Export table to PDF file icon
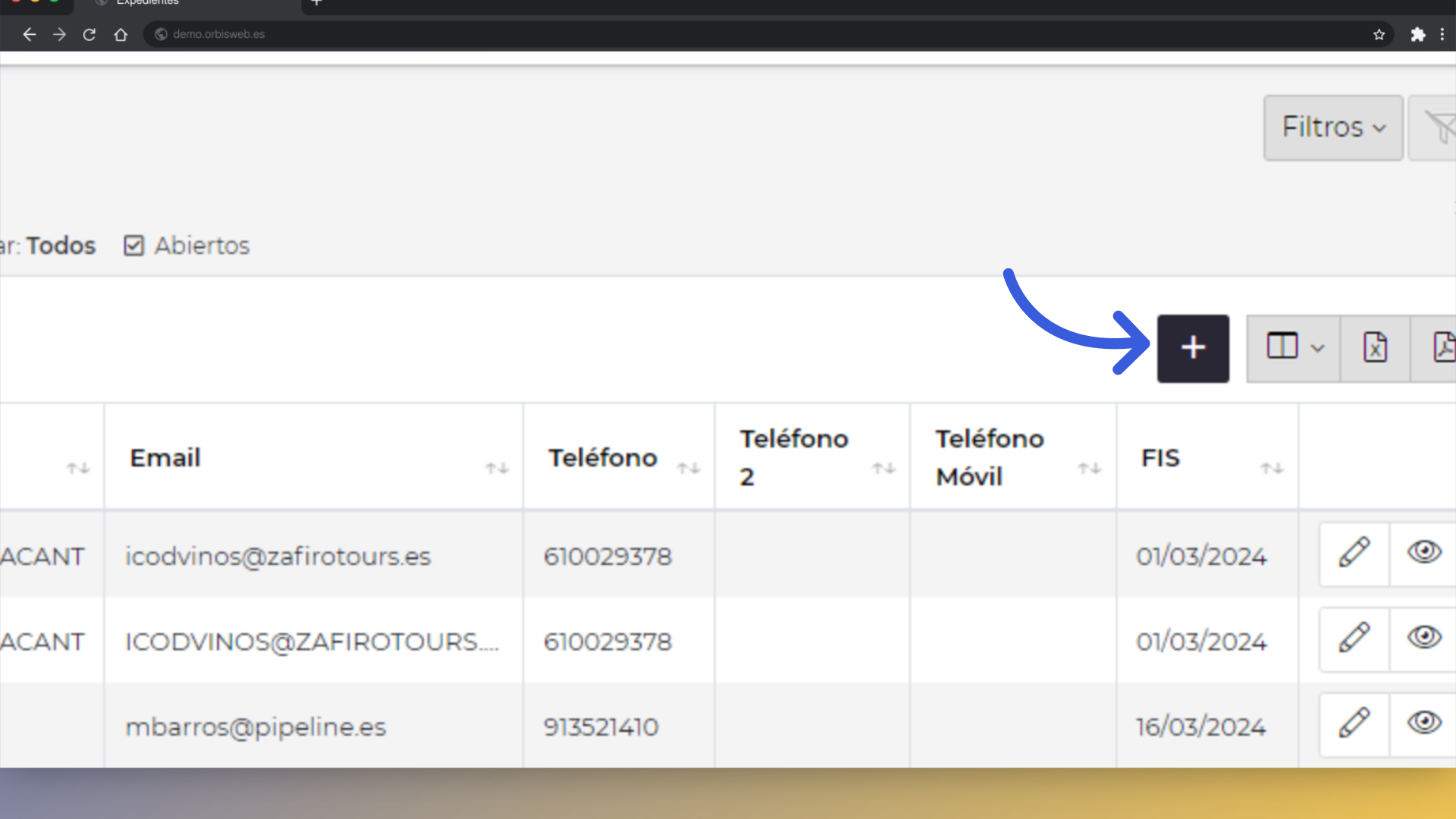 1436,348
